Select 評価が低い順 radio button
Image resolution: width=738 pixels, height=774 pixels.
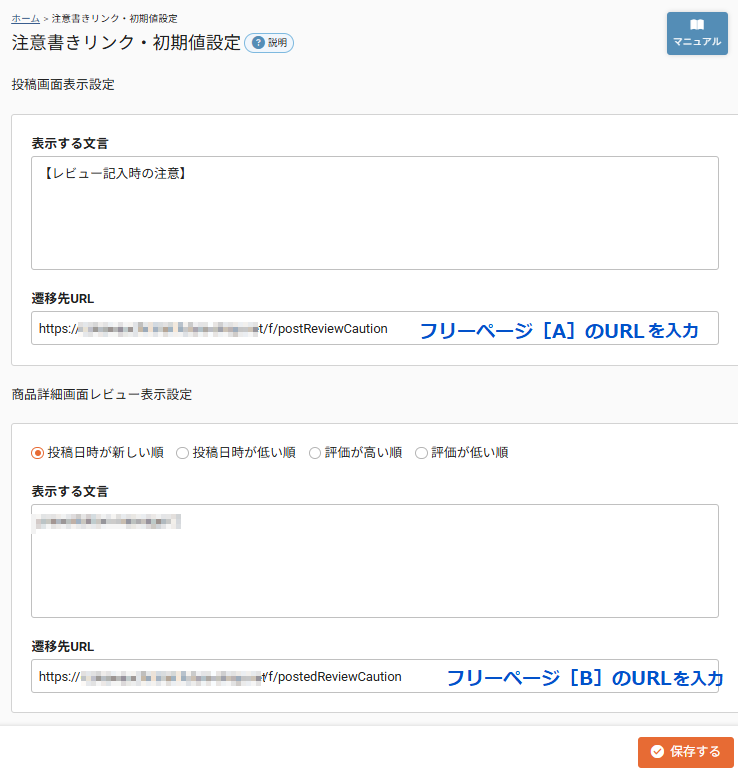(421, 453)
